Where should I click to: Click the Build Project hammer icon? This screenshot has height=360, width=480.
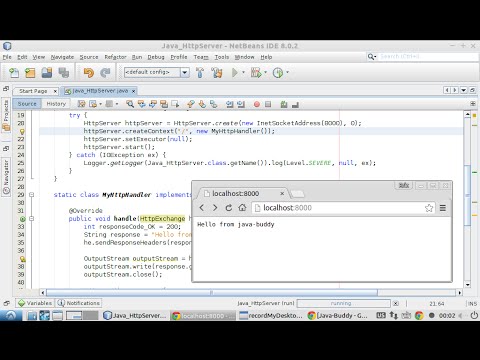pyautogui.click(x=200, y=72)
